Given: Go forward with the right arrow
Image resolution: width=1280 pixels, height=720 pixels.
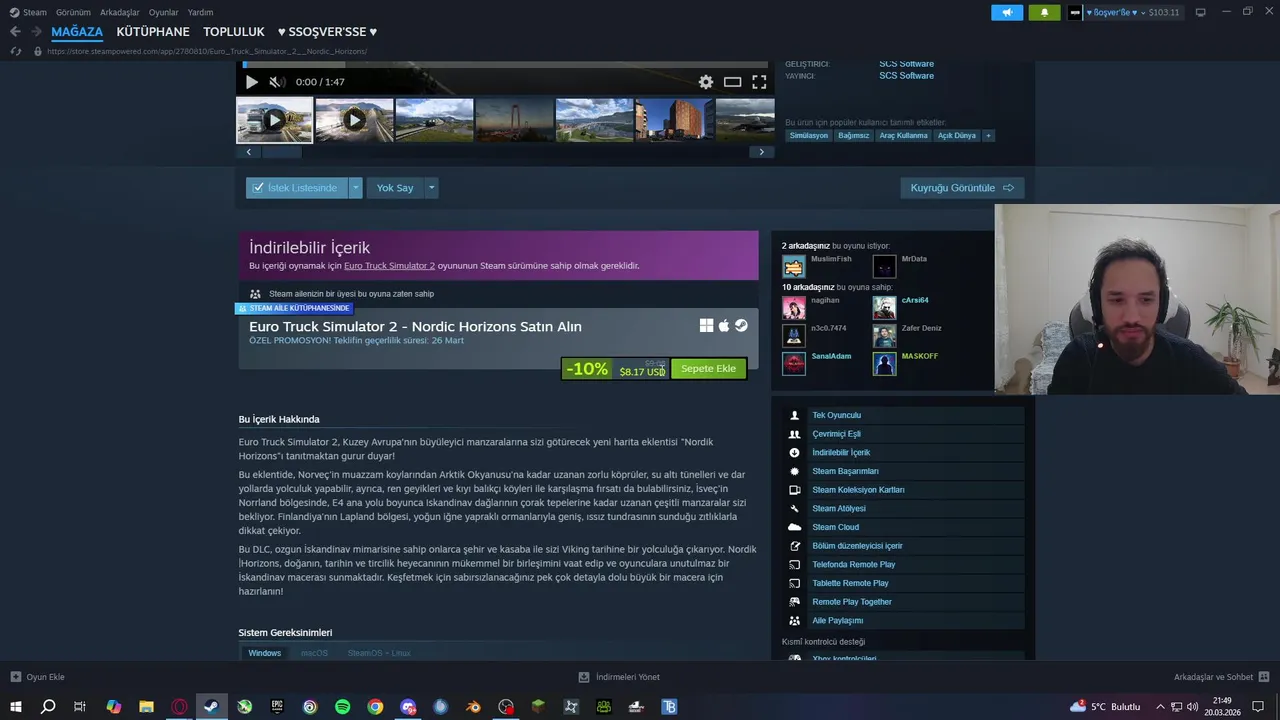Looking at the screenshot, I should click(x=36, y=32).
